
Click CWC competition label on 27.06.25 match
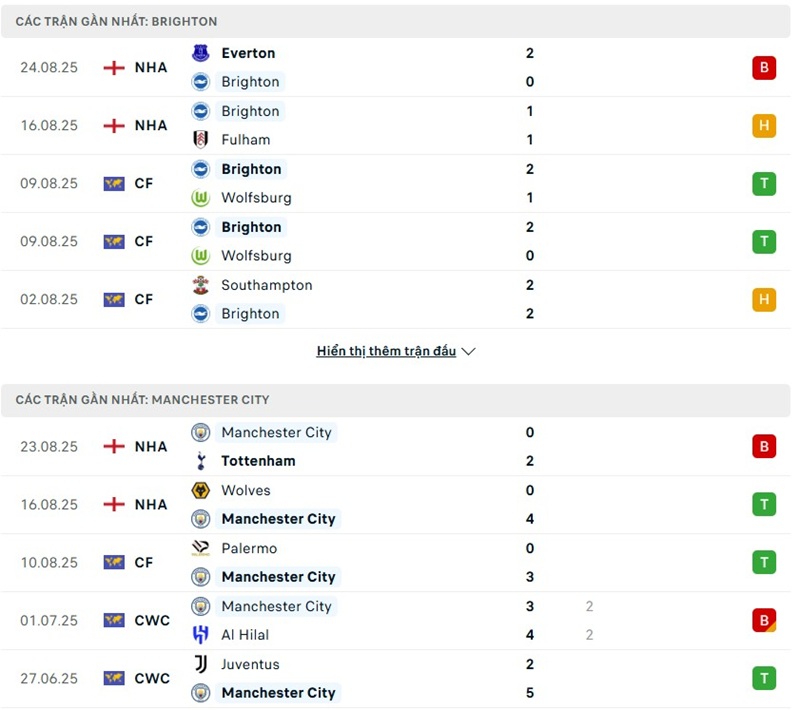pyautogui.click(x=152, y=679)
